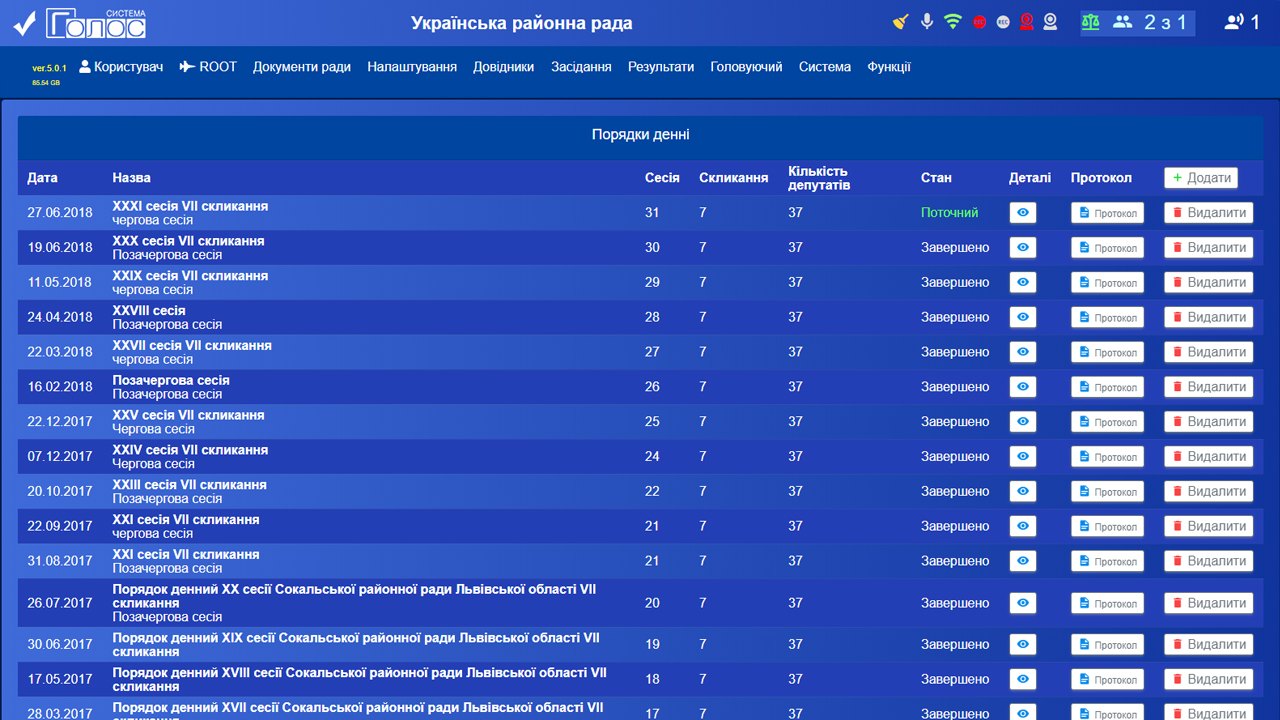
Task: Open the Довідники menu
Action: tap(503, 67)
